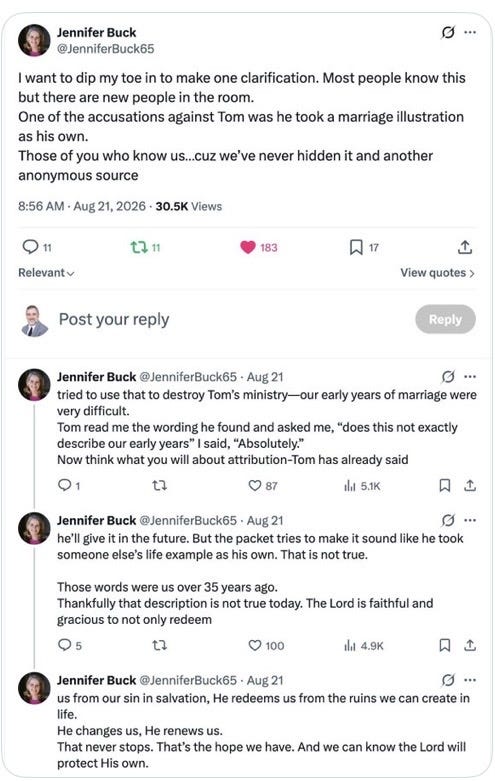Click the repost icon showing 11

click(x=138, y=247)
